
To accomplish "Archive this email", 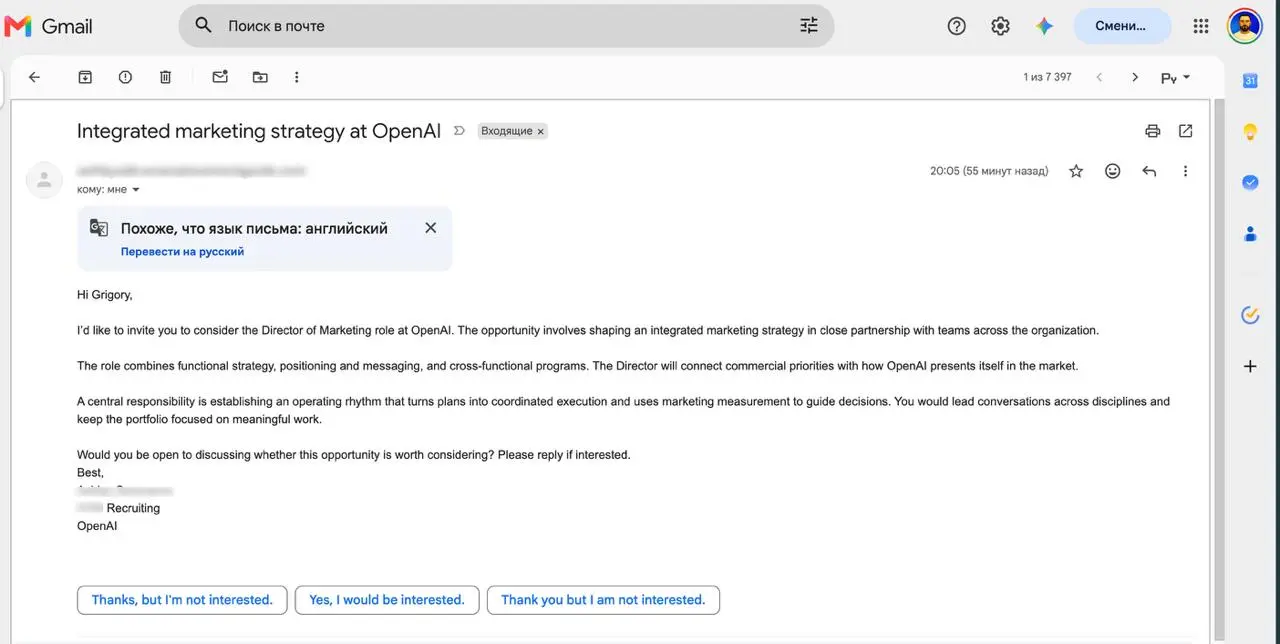I will (x=85, y=77).
